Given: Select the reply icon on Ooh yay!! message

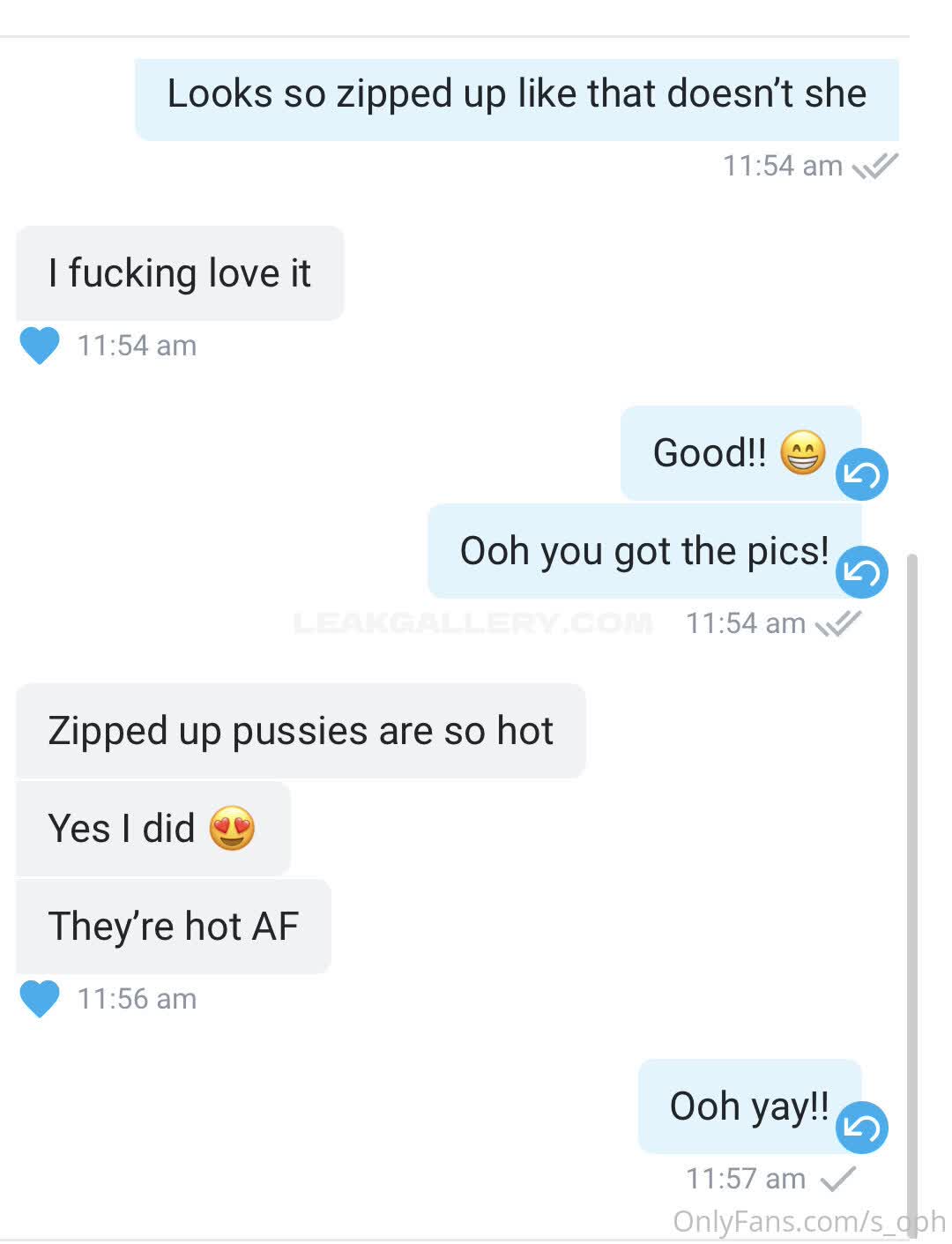Looking at the screenshot, I should click(861, 1128).
